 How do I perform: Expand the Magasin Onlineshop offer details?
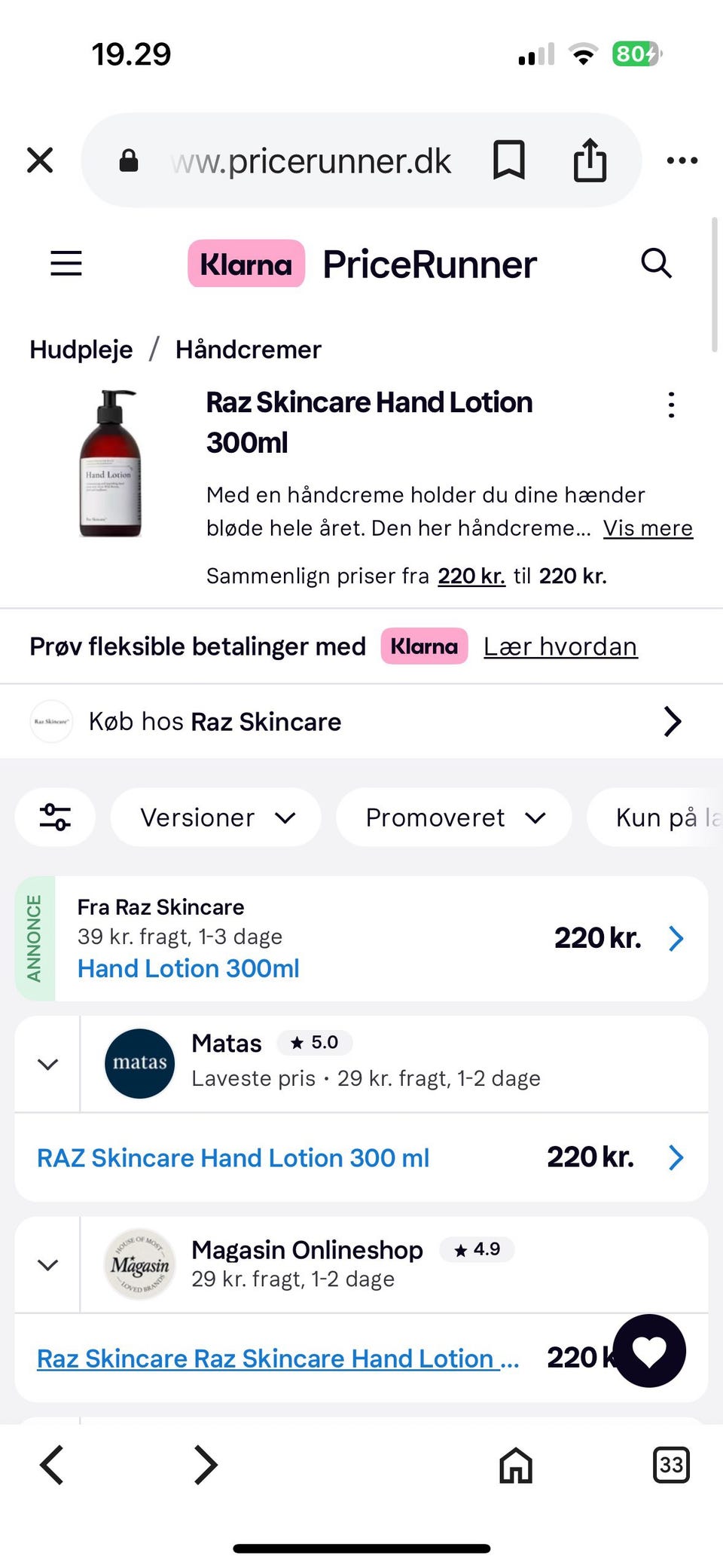coord(48,1264)
